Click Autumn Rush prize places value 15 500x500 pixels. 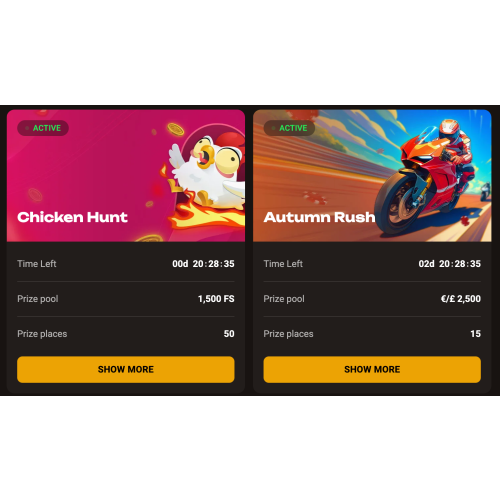click(476, 334)
